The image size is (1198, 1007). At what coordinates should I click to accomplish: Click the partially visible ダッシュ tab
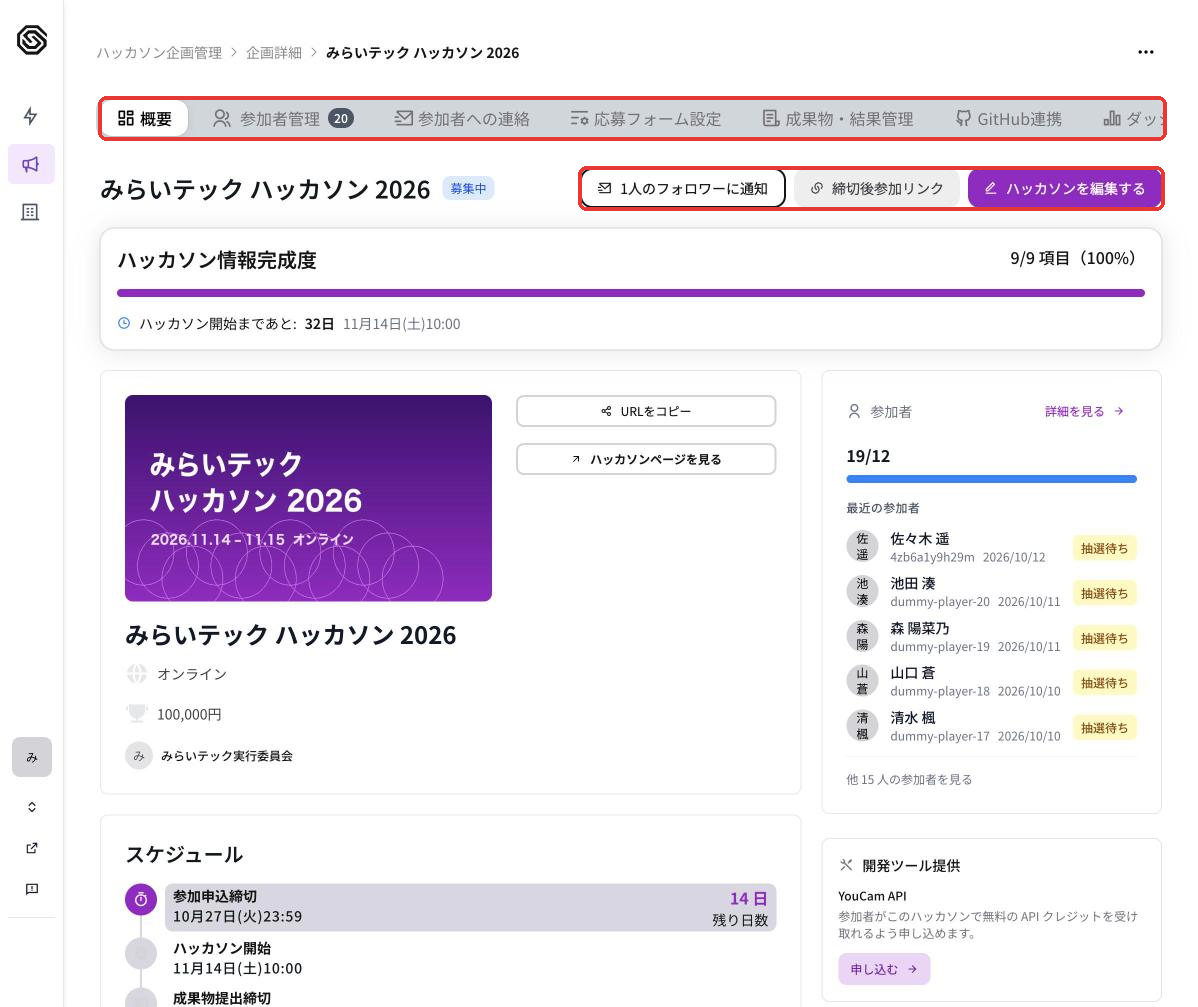(1133, 118)
